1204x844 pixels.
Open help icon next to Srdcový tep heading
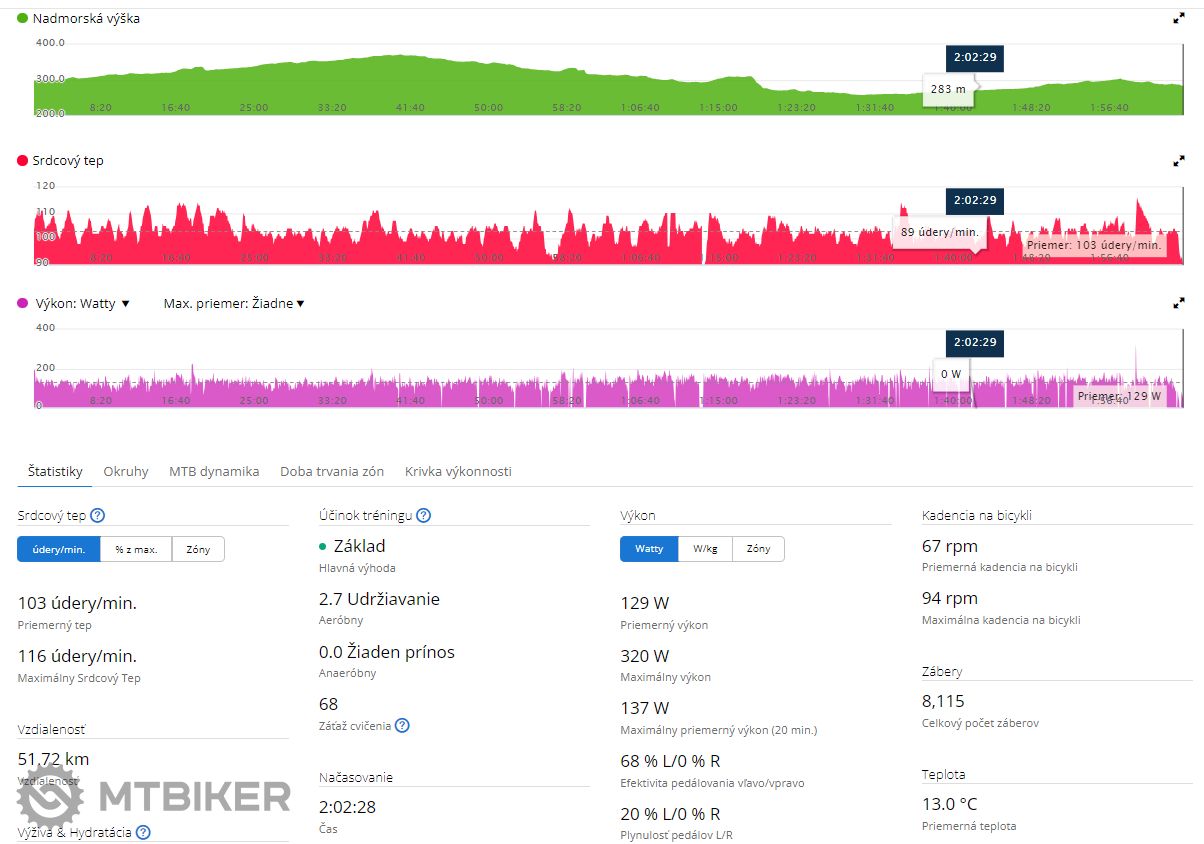[x=97, y=516]
